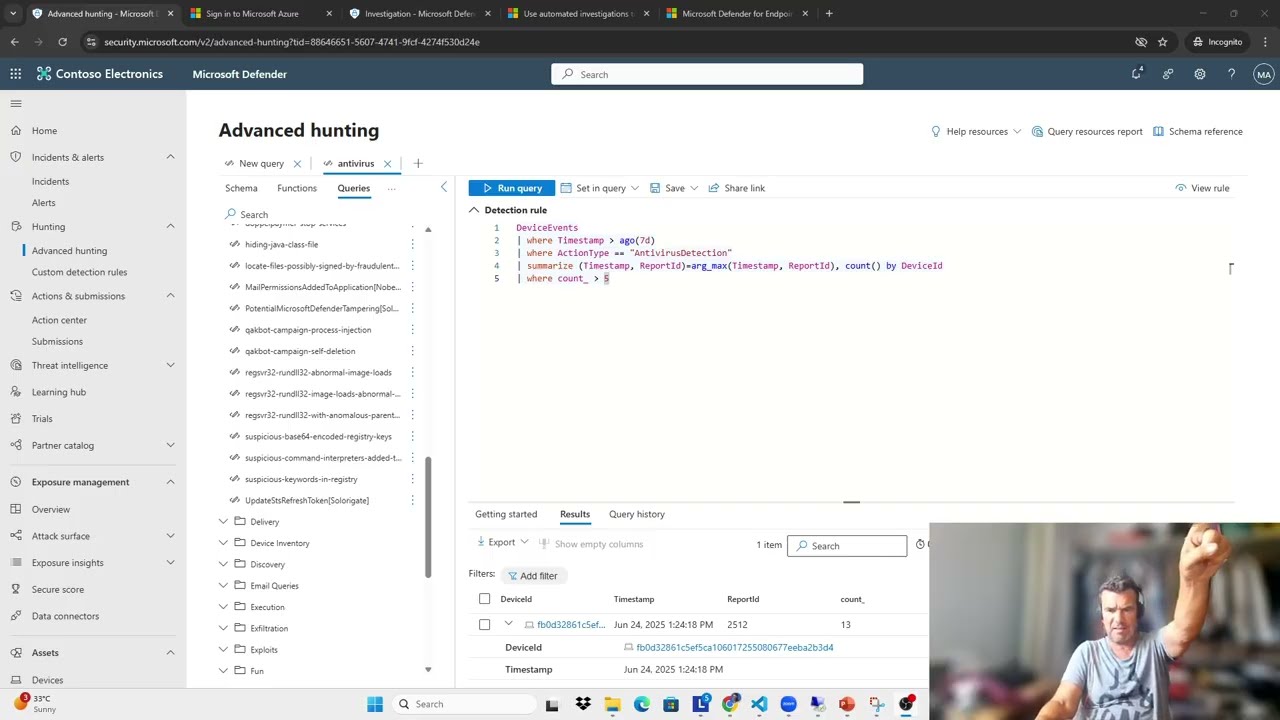Open the MA account avatar
The width and height of the screenshot is (1280, 720).
(1264, 74)
